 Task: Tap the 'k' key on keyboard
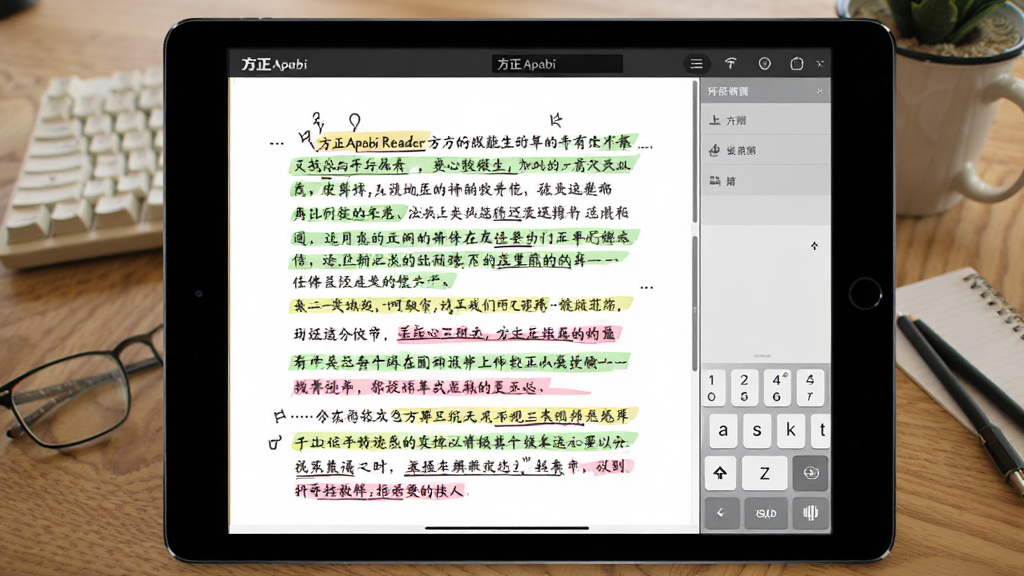(790, 430)
